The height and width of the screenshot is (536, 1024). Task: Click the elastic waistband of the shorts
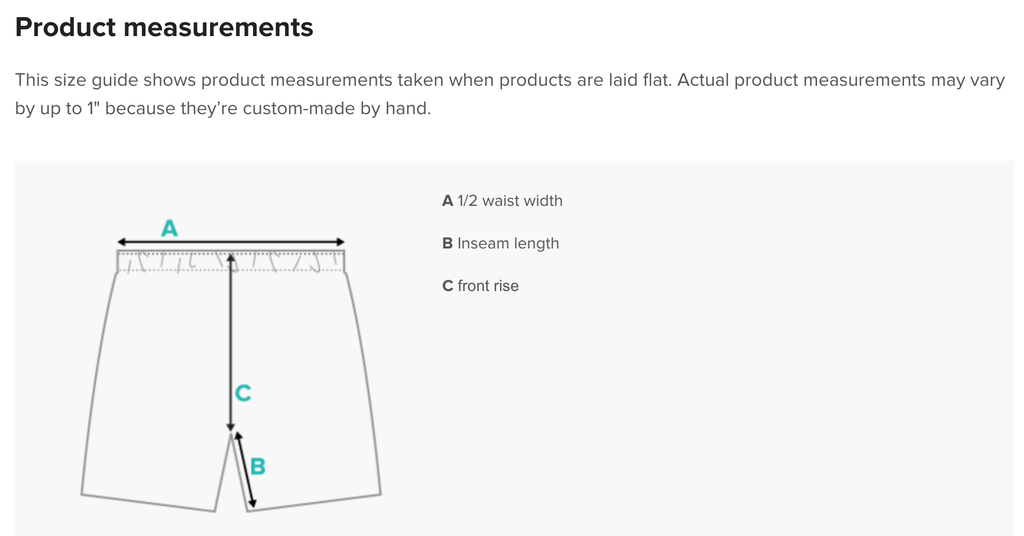(x=231, y=261)
